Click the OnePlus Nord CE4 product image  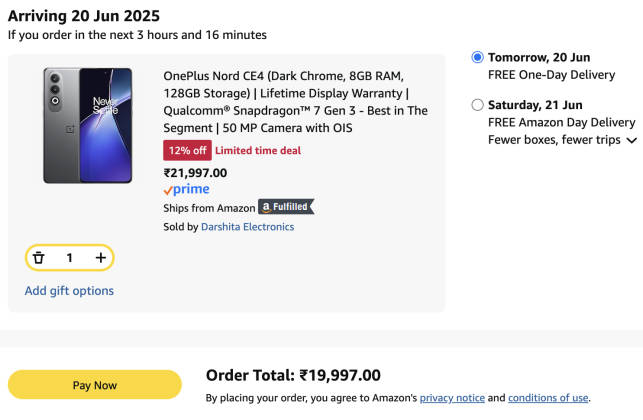[87, 125]
